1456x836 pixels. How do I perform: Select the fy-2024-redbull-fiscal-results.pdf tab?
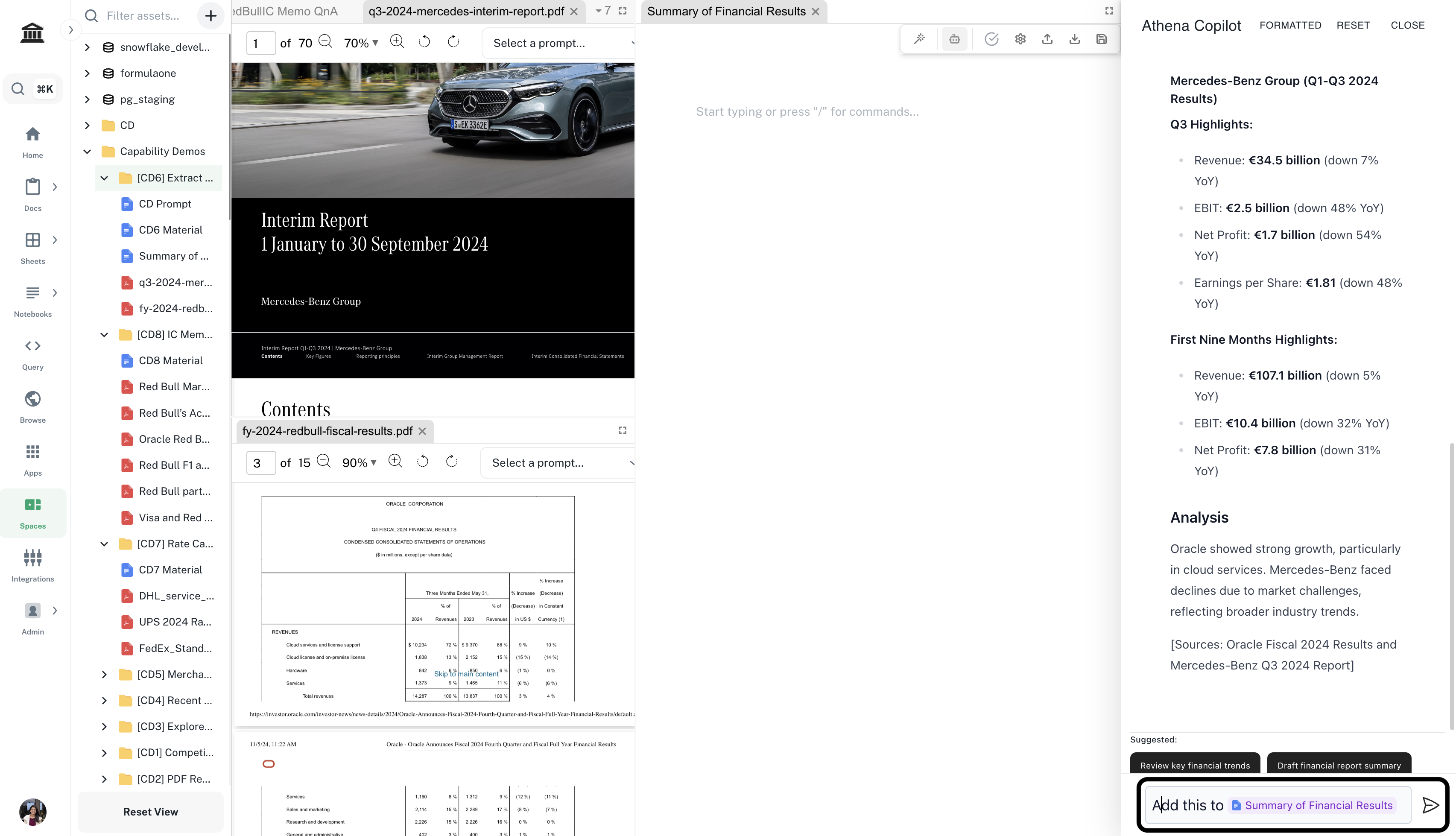(327, 431)
